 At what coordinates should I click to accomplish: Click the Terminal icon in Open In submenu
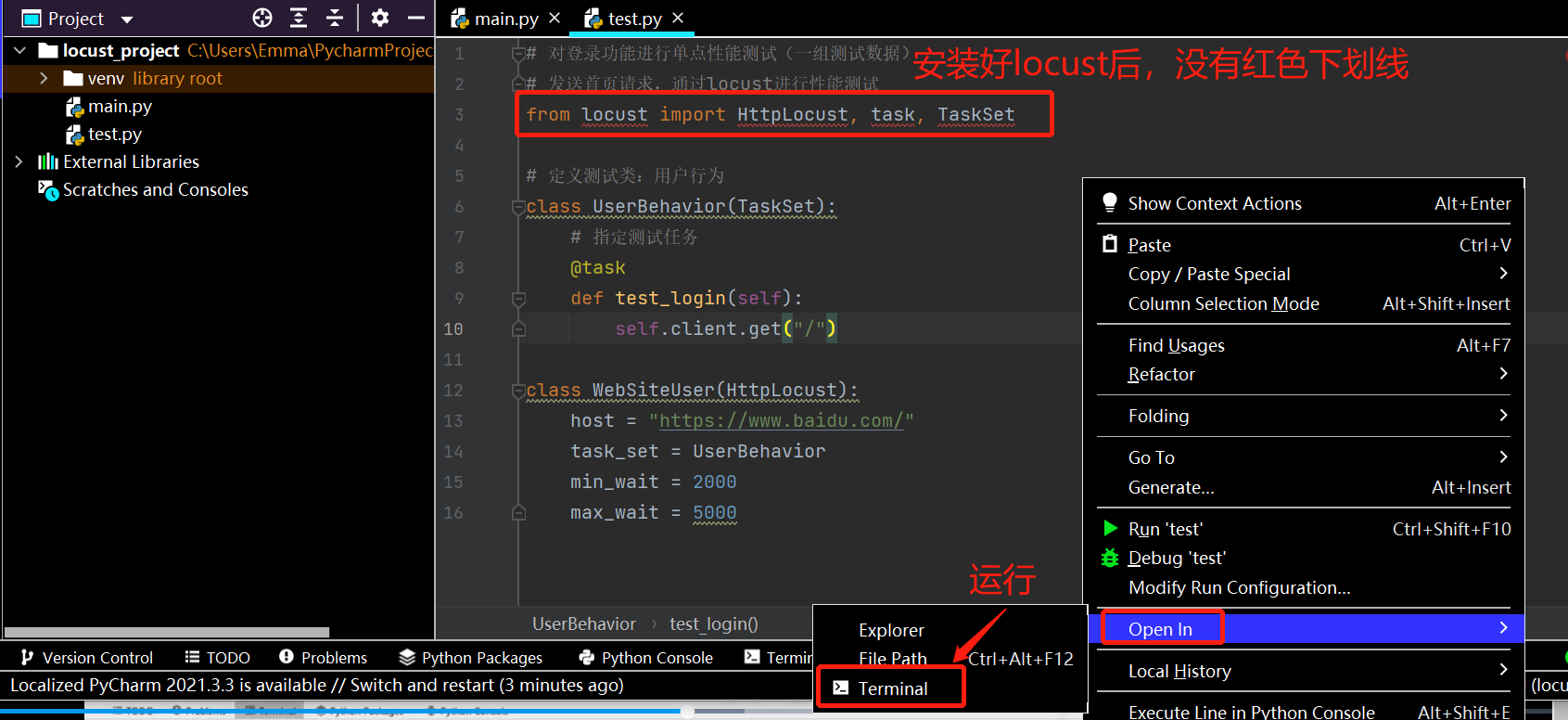(x=841, y=688)
